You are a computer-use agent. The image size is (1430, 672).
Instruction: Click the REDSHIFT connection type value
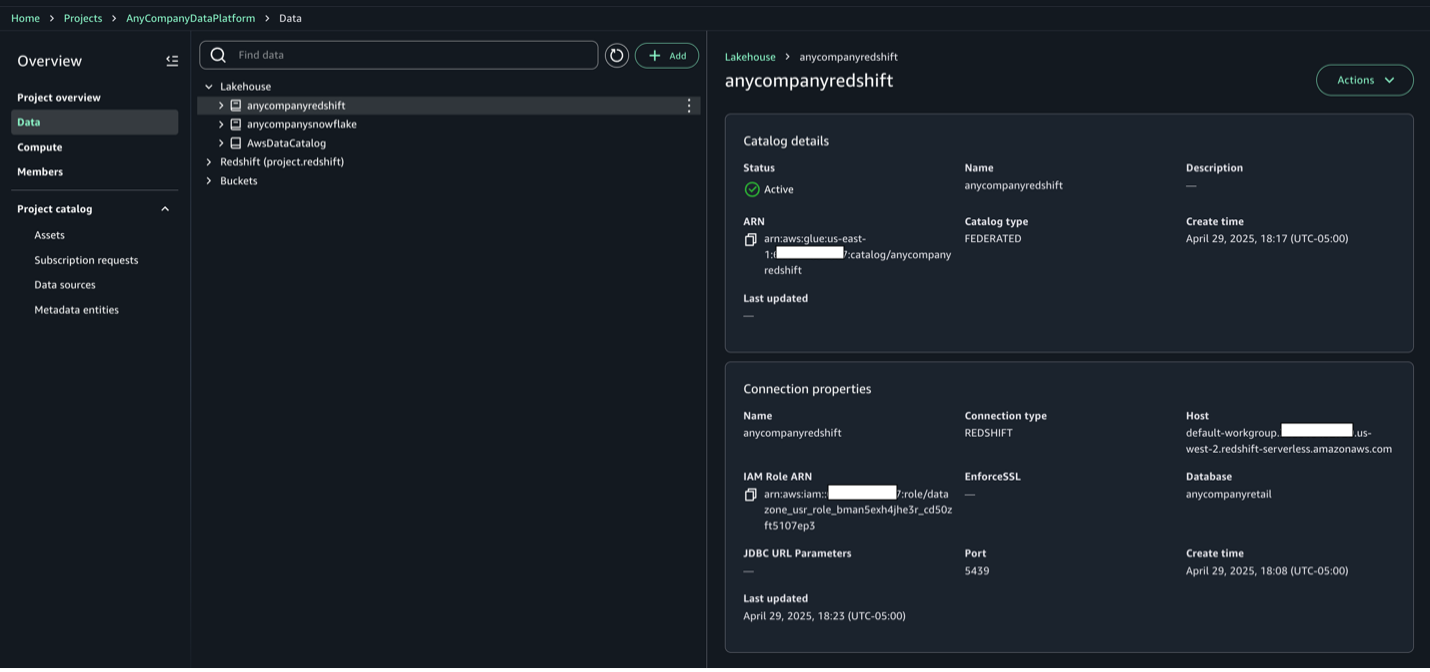[x=989, y=433]
